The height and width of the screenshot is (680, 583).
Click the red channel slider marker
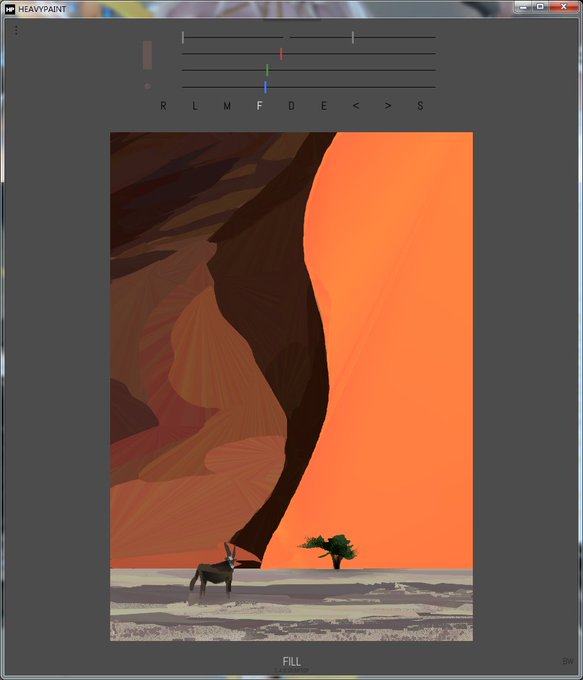281,54
